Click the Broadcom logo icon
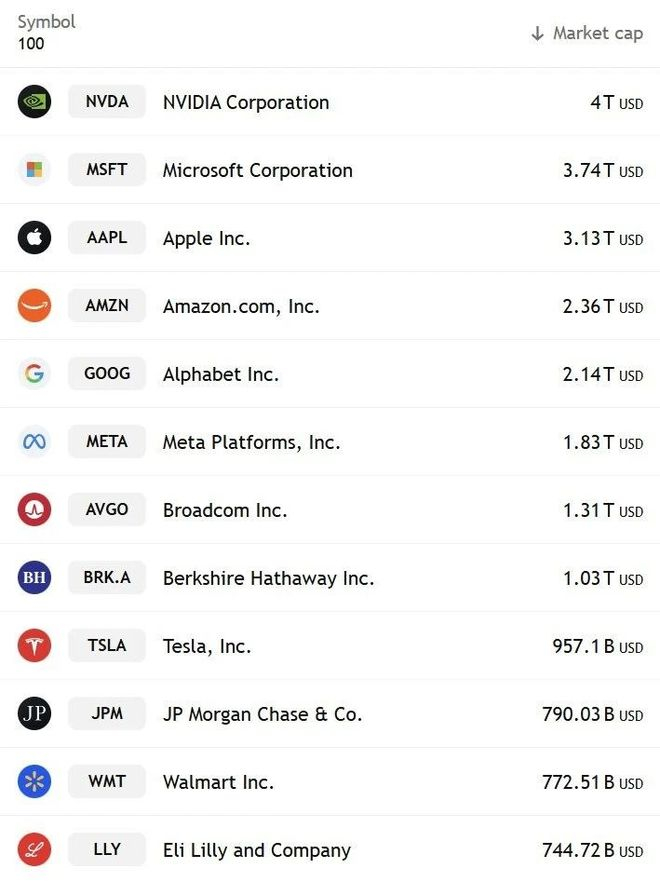660x882 pixels. click(34, 510)
